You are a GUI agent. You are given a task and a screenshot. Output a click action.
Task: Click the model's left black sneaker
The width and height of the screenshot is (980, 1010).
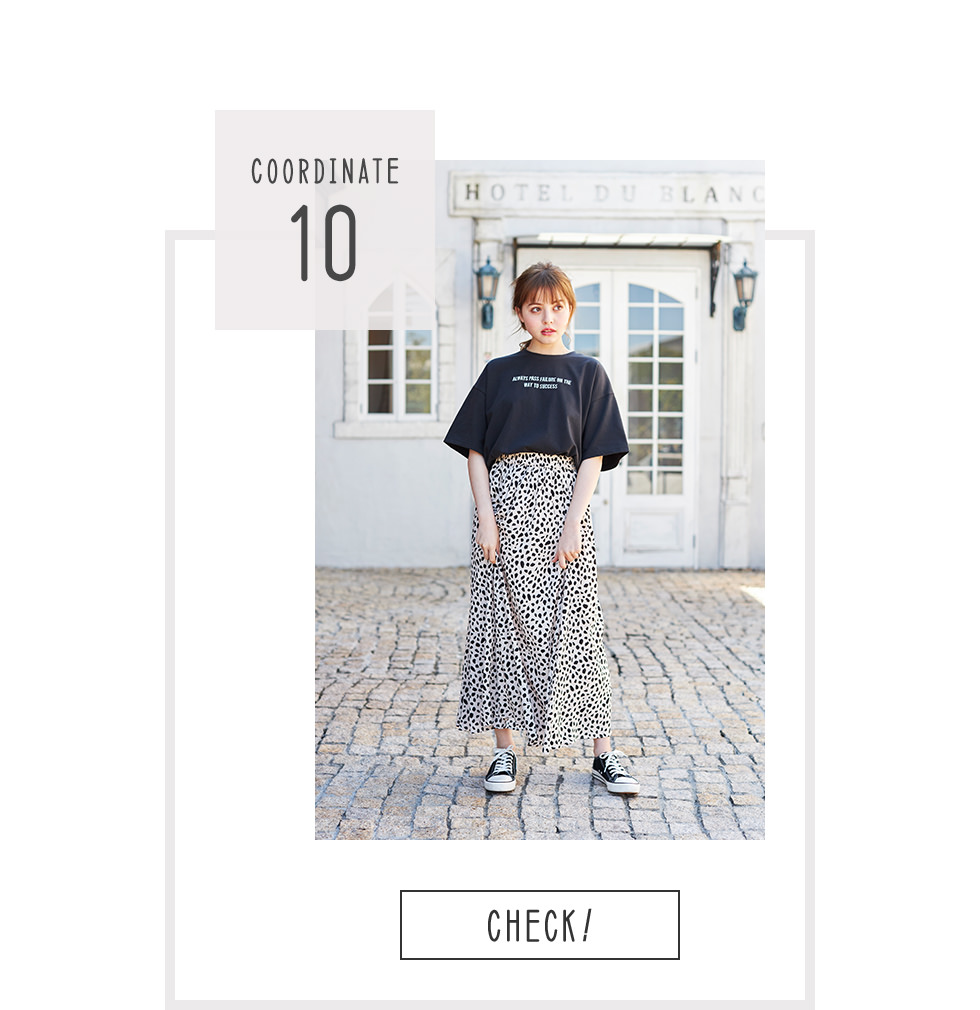tap(615, 772)
